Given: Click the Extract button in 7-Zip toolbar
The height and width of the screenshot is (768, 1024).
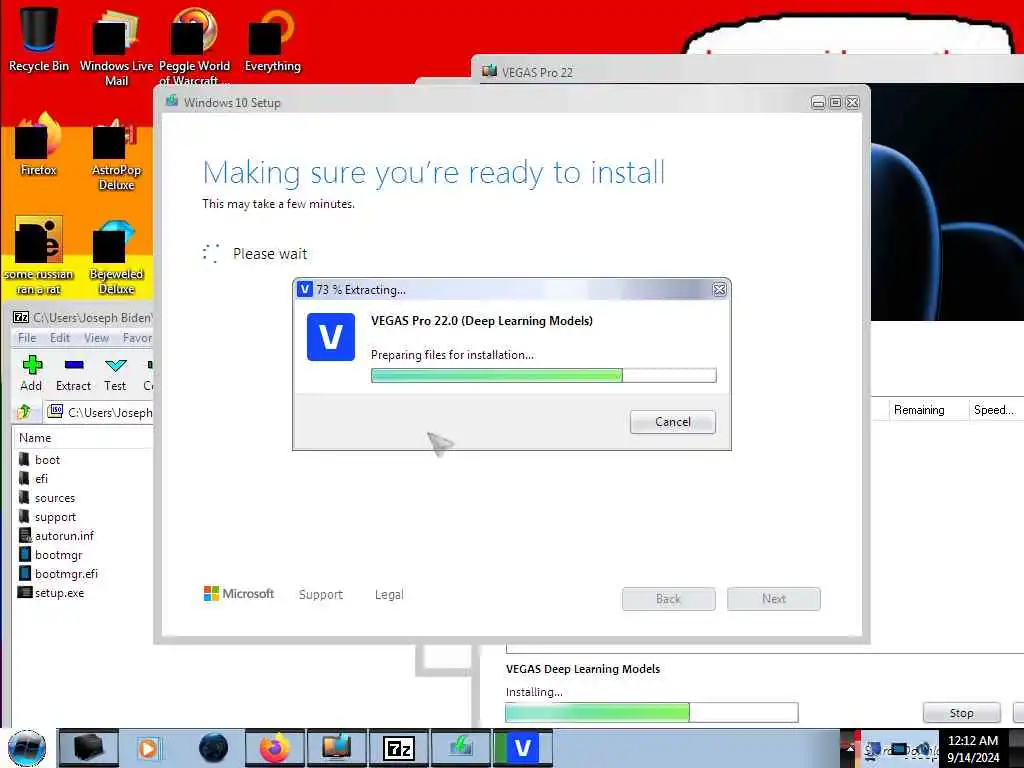Looking at the screenshot, I should [x=73, y=374].
